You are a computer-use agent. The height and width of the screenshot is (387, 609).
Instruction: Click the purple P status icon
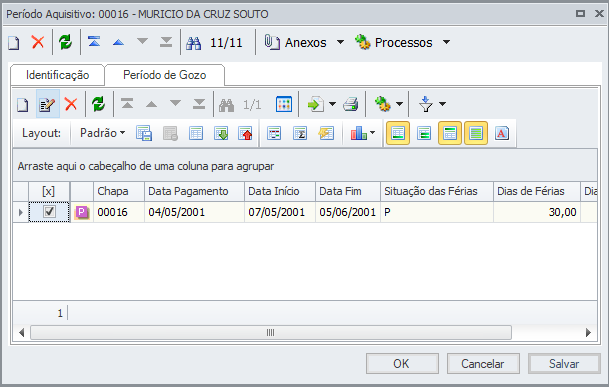click(82, 212)
